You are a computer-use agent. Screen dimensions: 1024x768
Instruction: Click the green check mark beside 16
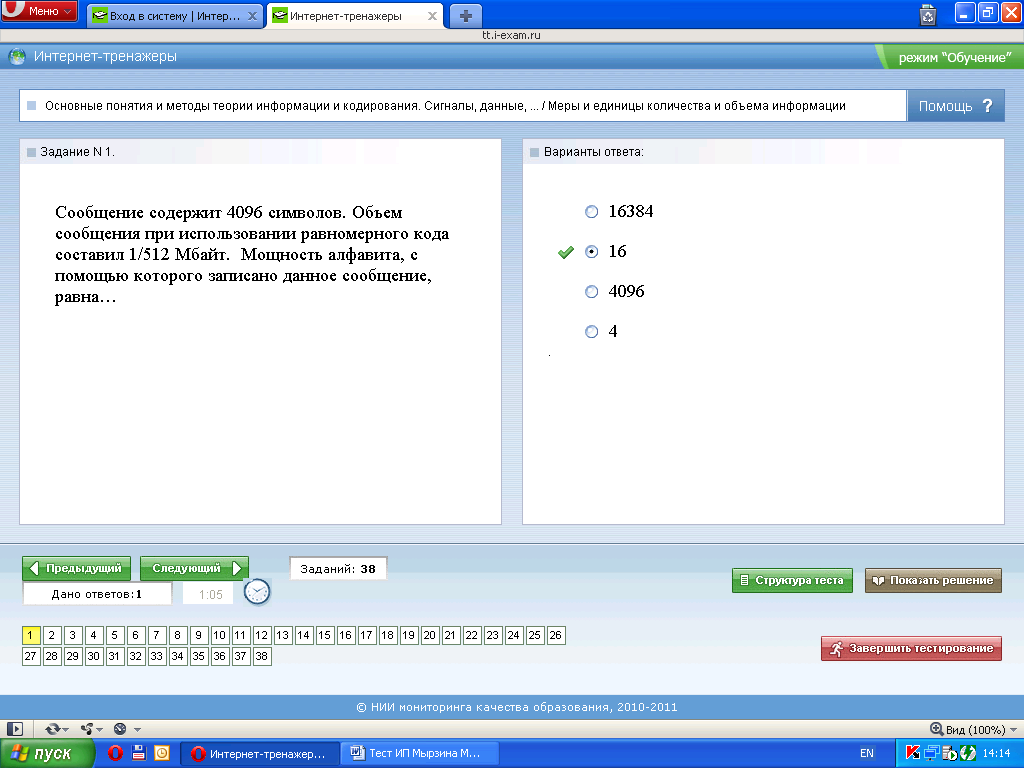[x=566, y=252]
